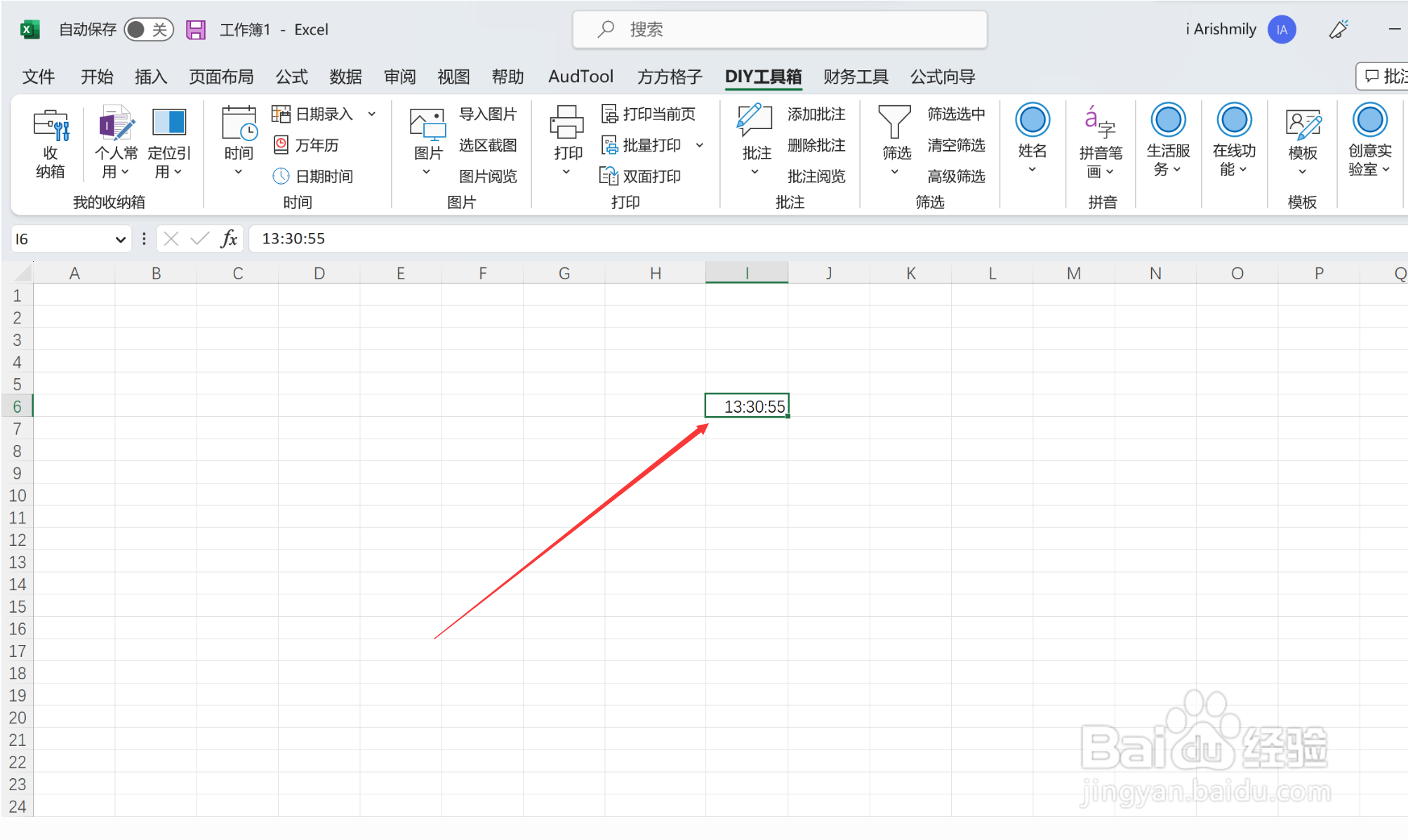1408x840 pixels.
Task: Select column K header
Action: [x=910, y=273]
